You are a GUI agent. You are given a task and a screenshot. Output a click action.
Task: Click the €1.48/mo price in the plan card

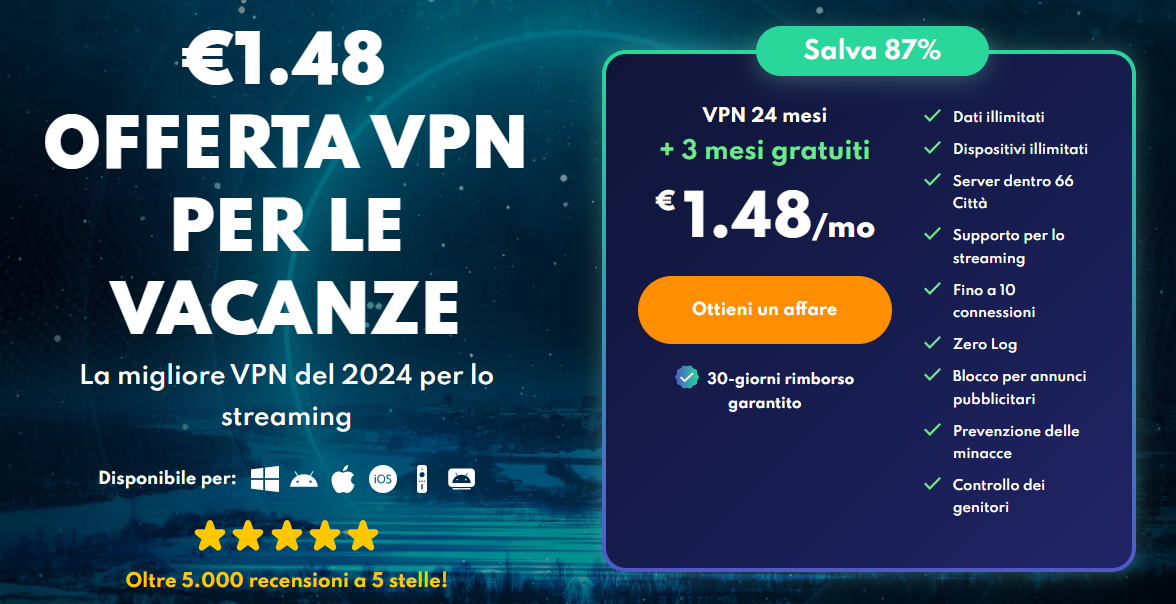pyautogui.click(x=765, y=215)
